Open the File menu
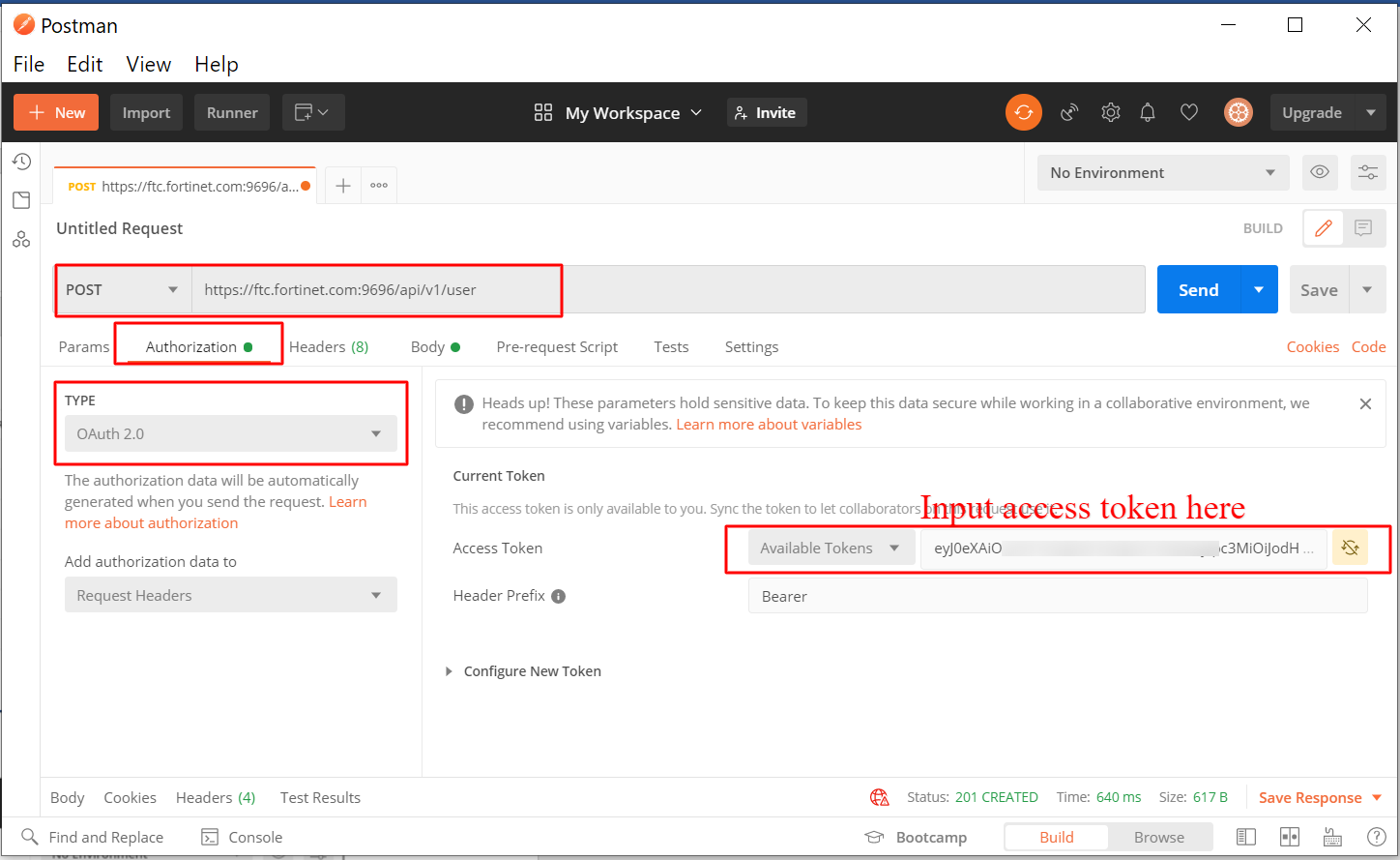This screenshot has height=860, width=1400. 29,64
